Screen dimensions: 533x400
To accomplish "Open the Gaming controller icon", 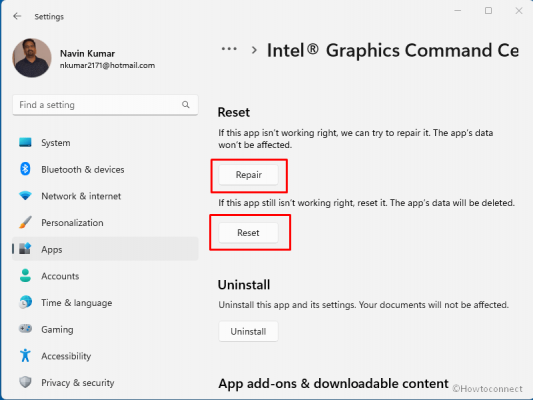I will (x=25, y=329).
